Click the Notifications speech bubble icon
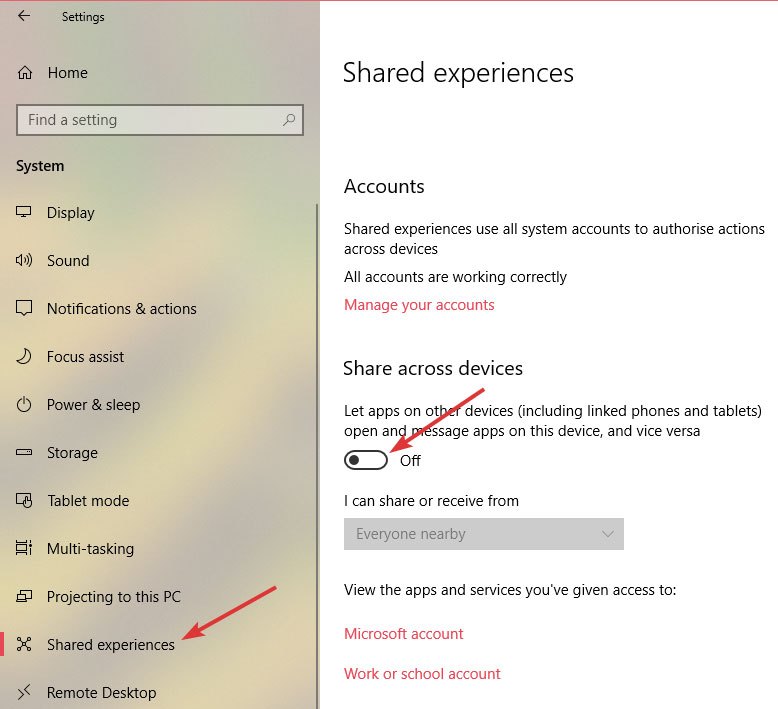This screenshot has width=778, height=709. point(24,308)
